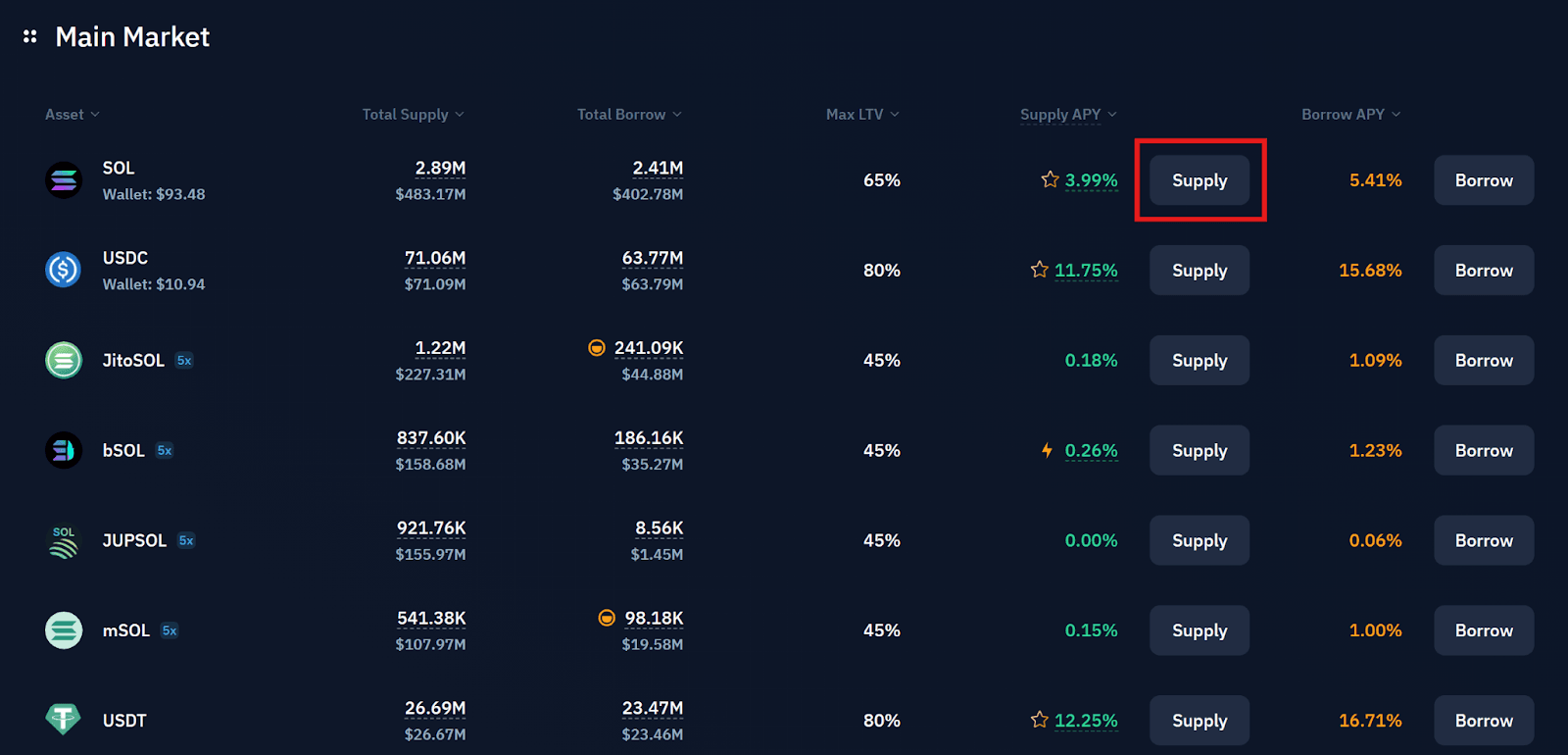Click the JitoSOL total supply 1.22M
The image size is (1568, 755).
point(440,347)
